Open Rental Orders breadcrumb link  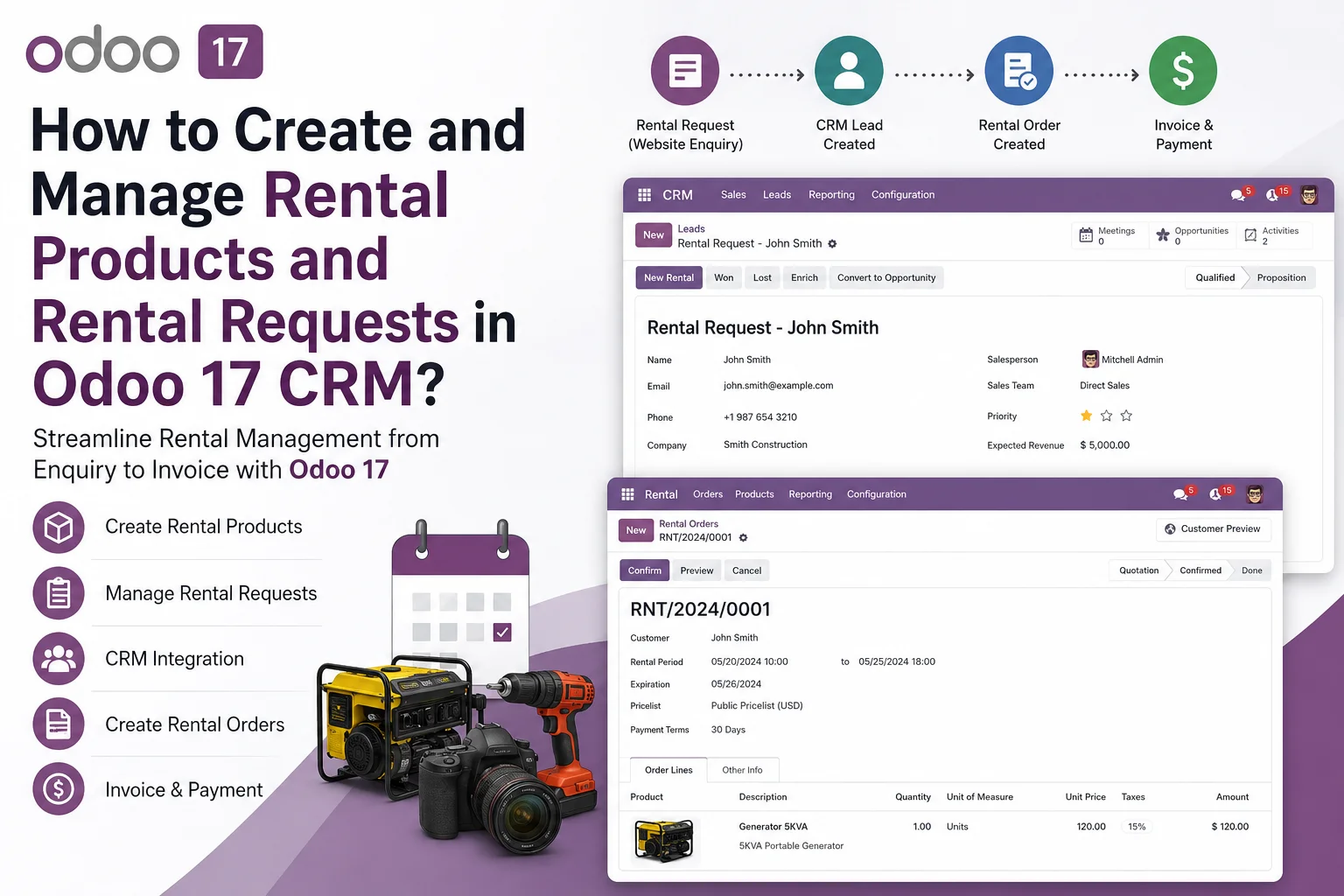(x=689, y=524)
